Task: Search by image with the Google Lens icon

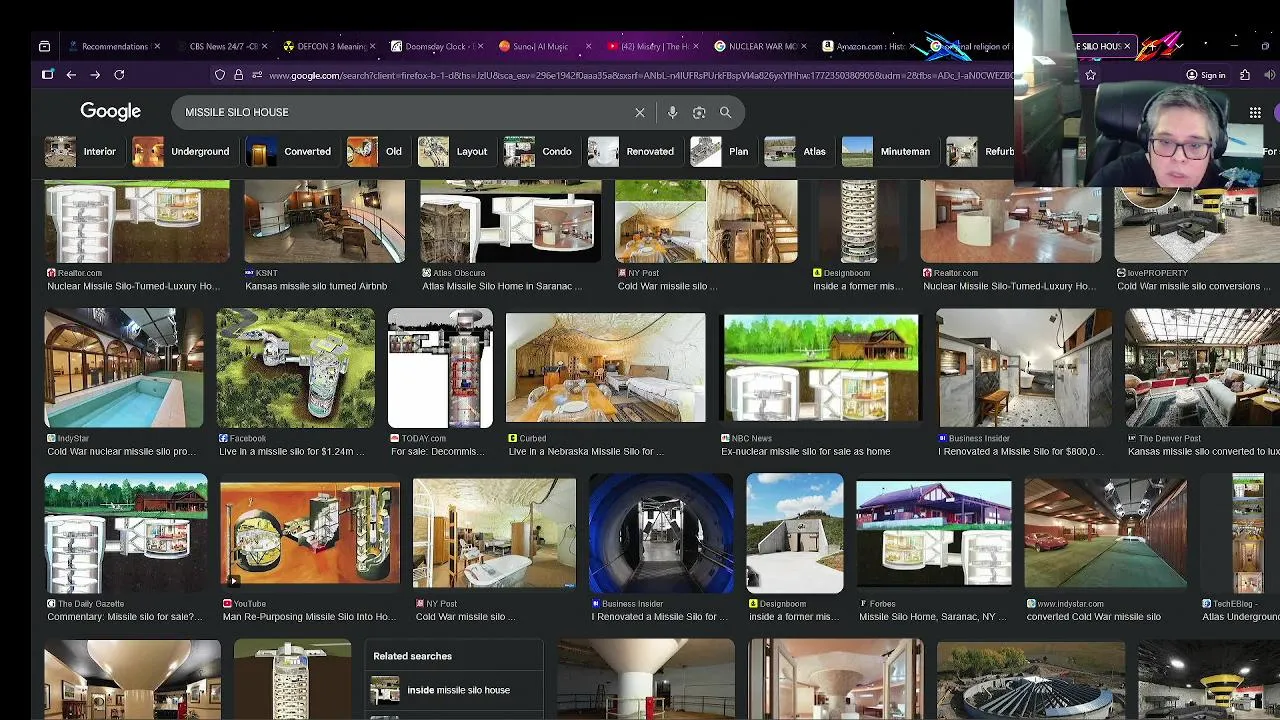Action: (x=699, y=112)
